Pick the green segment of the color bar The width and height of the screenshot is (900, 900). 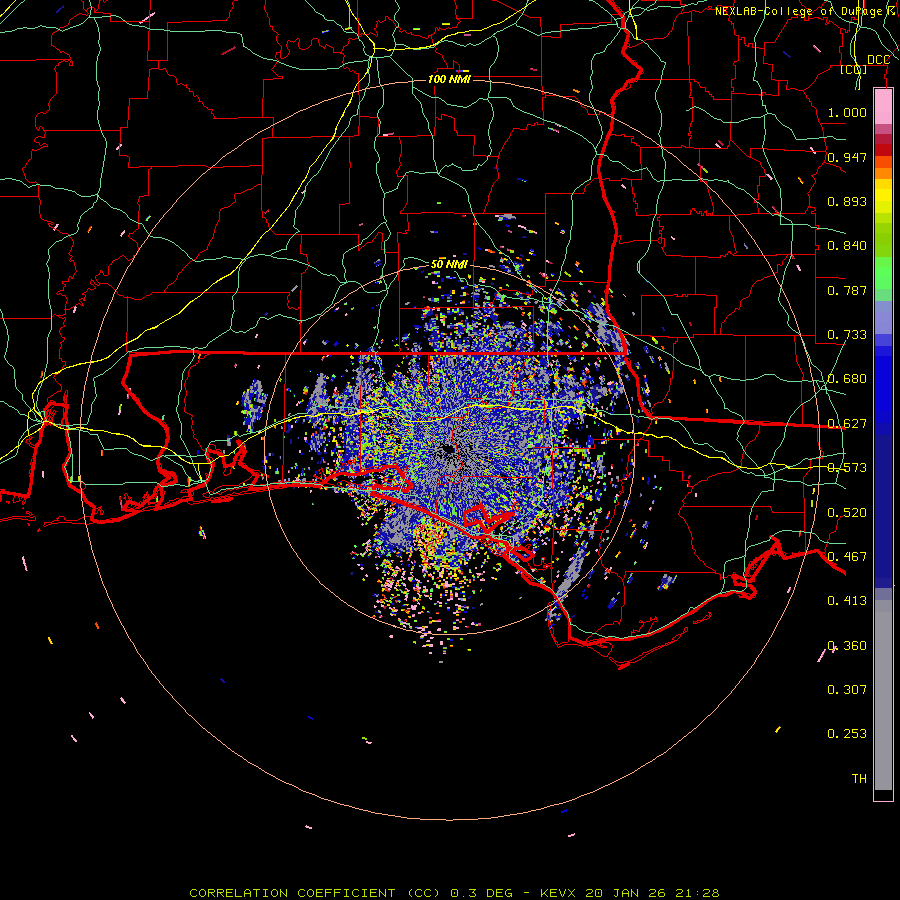883,274
